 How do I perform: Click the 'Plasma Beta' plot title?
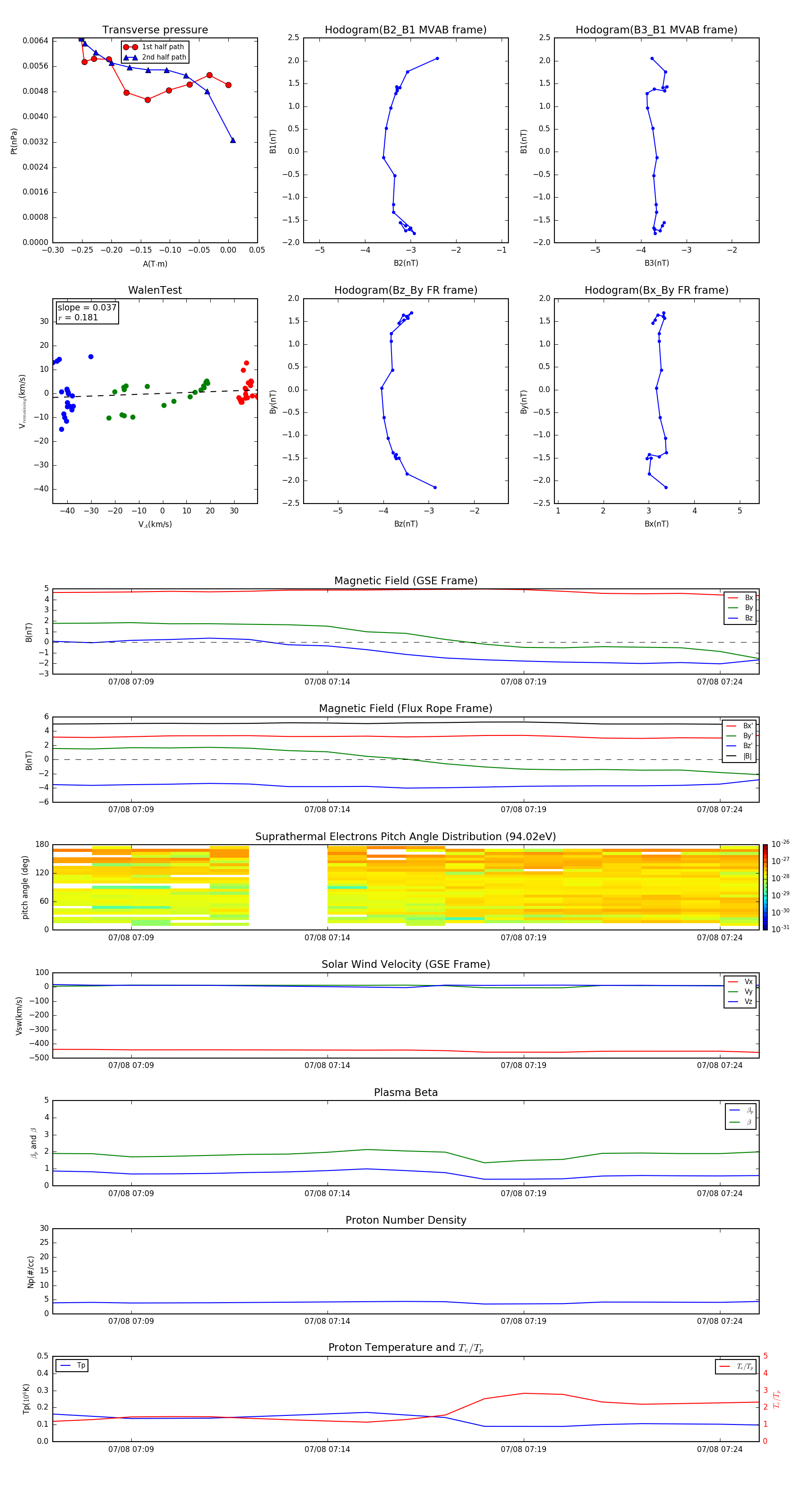click(x=406, y=1092)
